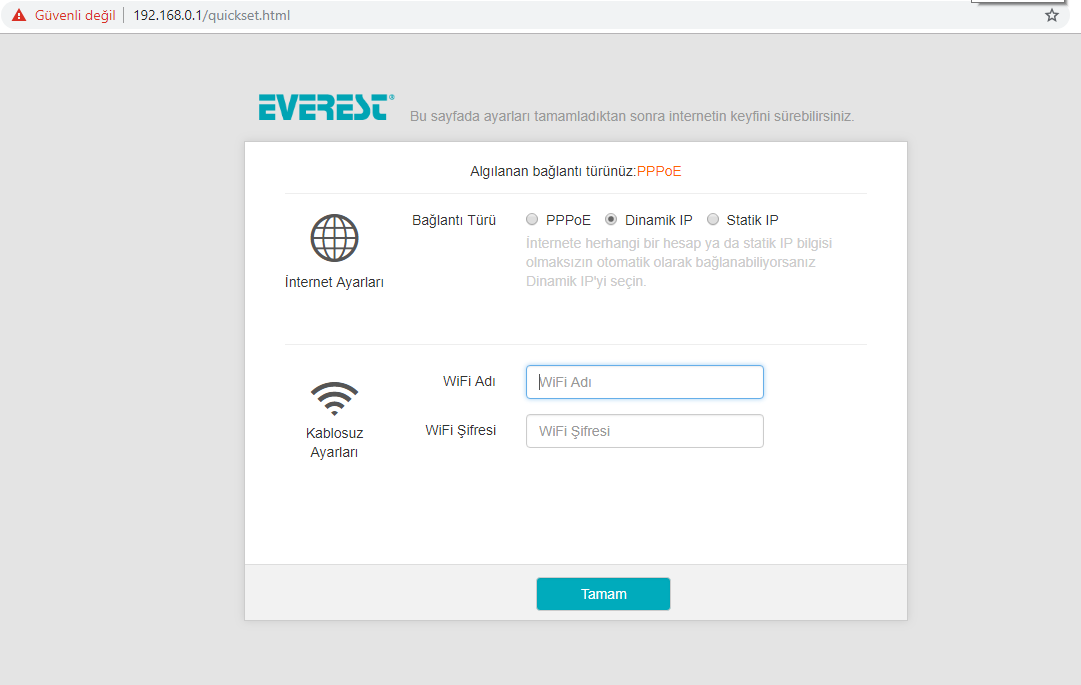Select the Statik IP radio button
This screenshot has width=1081, height=685.
(x=713, y=219)
